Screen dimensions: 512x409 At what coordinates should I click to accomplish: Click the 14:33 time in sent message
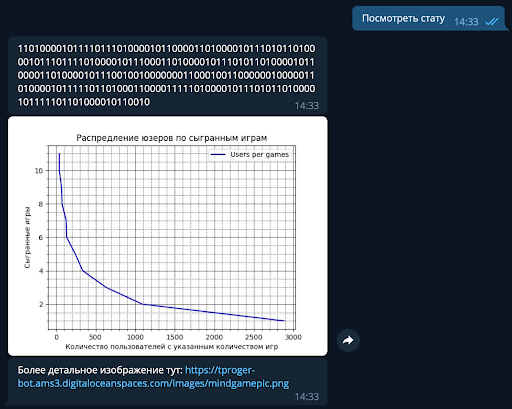point(466,22)
